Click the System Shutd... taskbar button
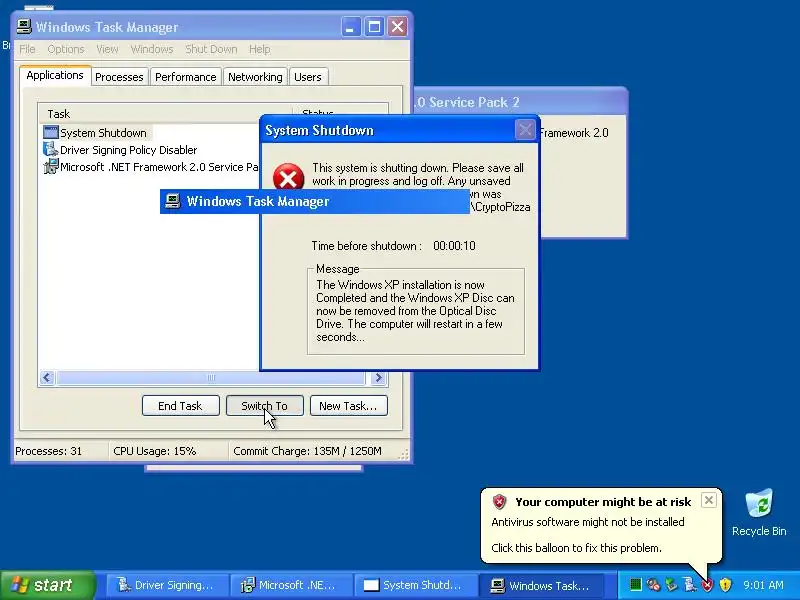Image resolution: width=800 pixels, height=600 pixels. 415,585
